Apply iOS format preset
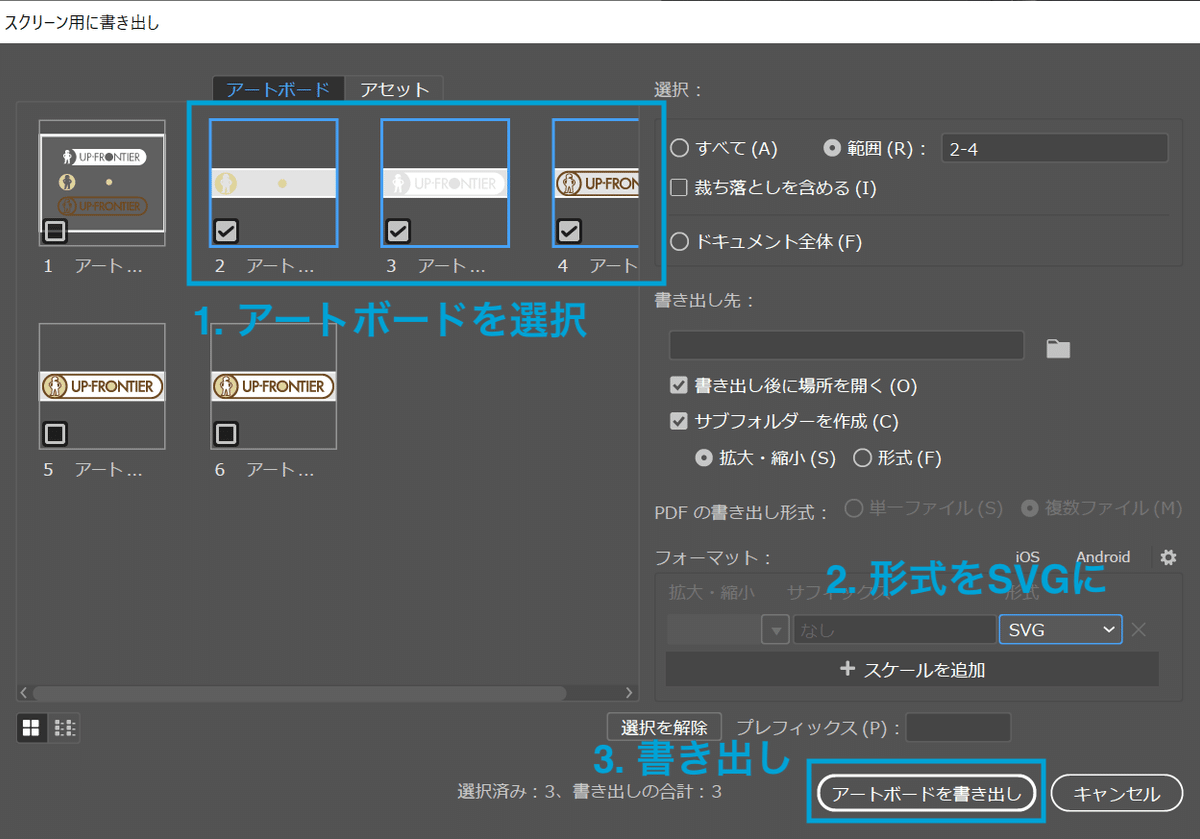The image size is (1200, 839). (x=1027, y=557)
